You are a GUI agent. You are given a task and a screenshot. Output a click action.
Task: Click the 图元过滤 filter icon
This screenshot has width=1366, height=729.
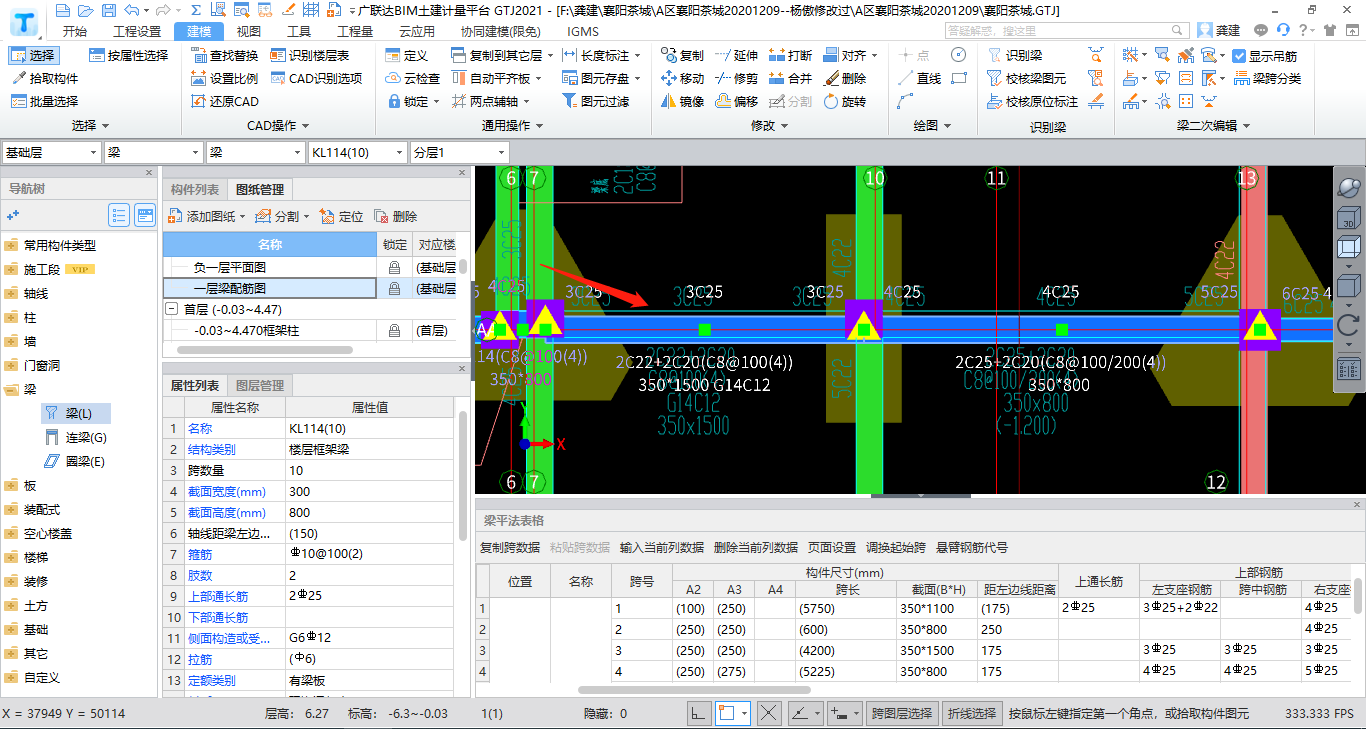click(570, 101)
